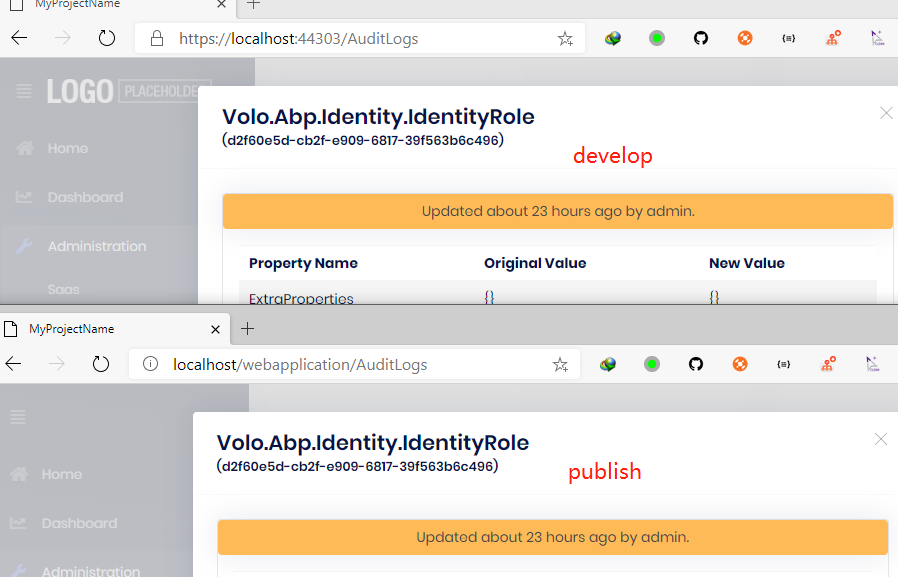Select the MyProjectName tab of the localhost/webapplication window

(100, 329)
